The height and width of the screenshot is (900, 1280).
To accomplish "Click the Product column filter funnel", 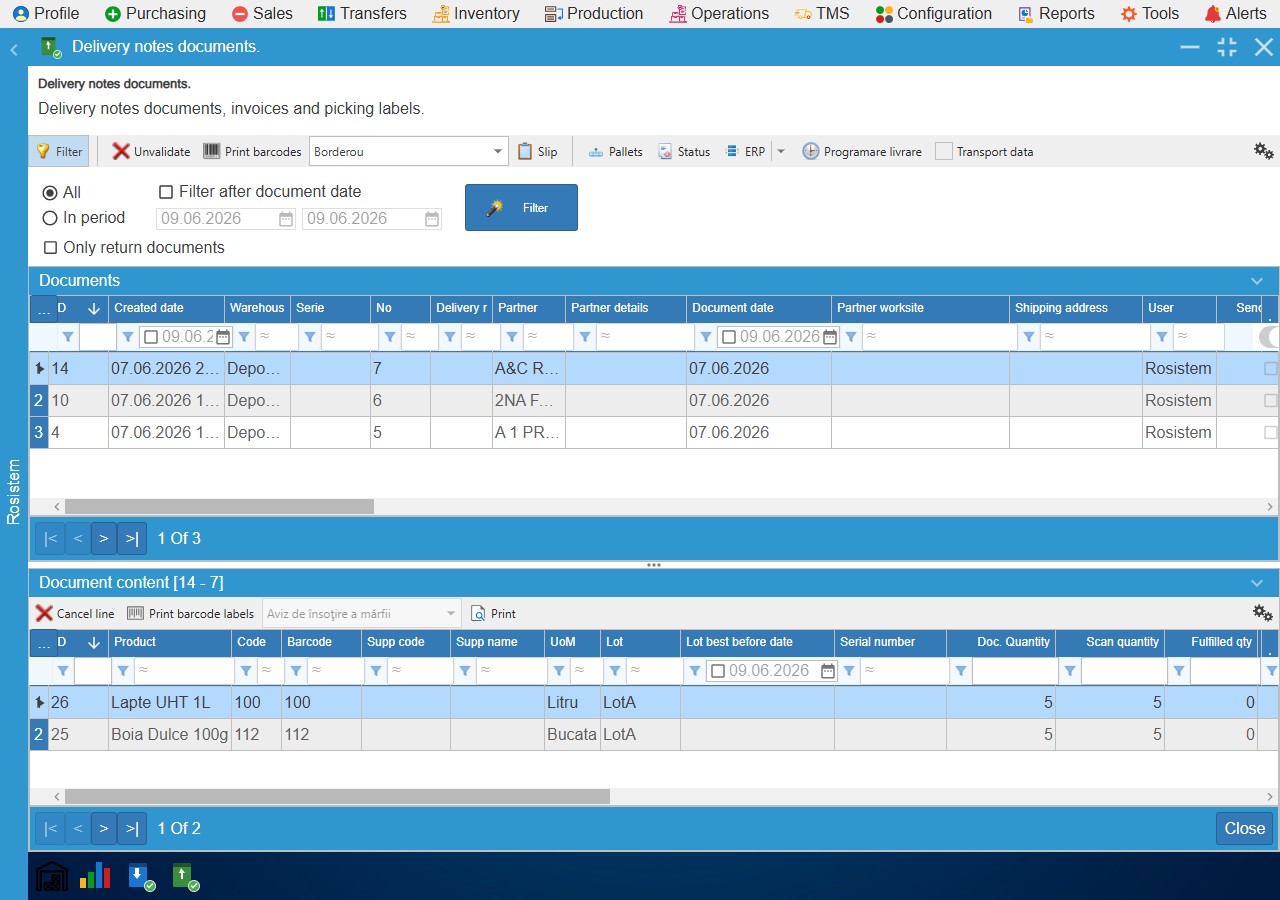I will pyautogui.click(x=123, y=671).
